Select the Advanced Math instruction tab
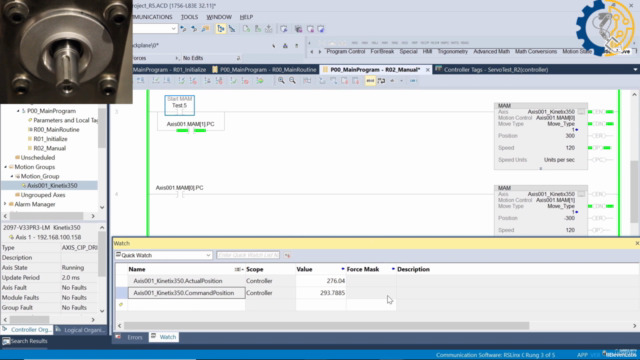Screen dimensions: 640x360 (x=491, y=51)
